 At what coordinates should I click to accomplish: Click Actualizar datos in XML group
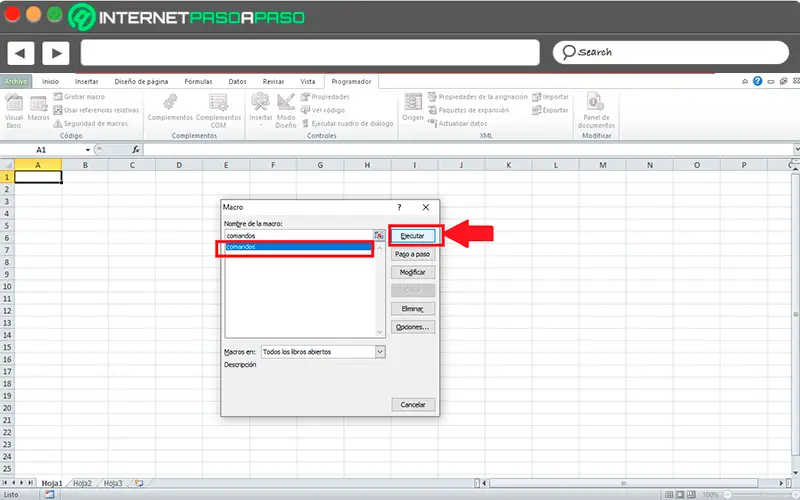tap(458, 123)
